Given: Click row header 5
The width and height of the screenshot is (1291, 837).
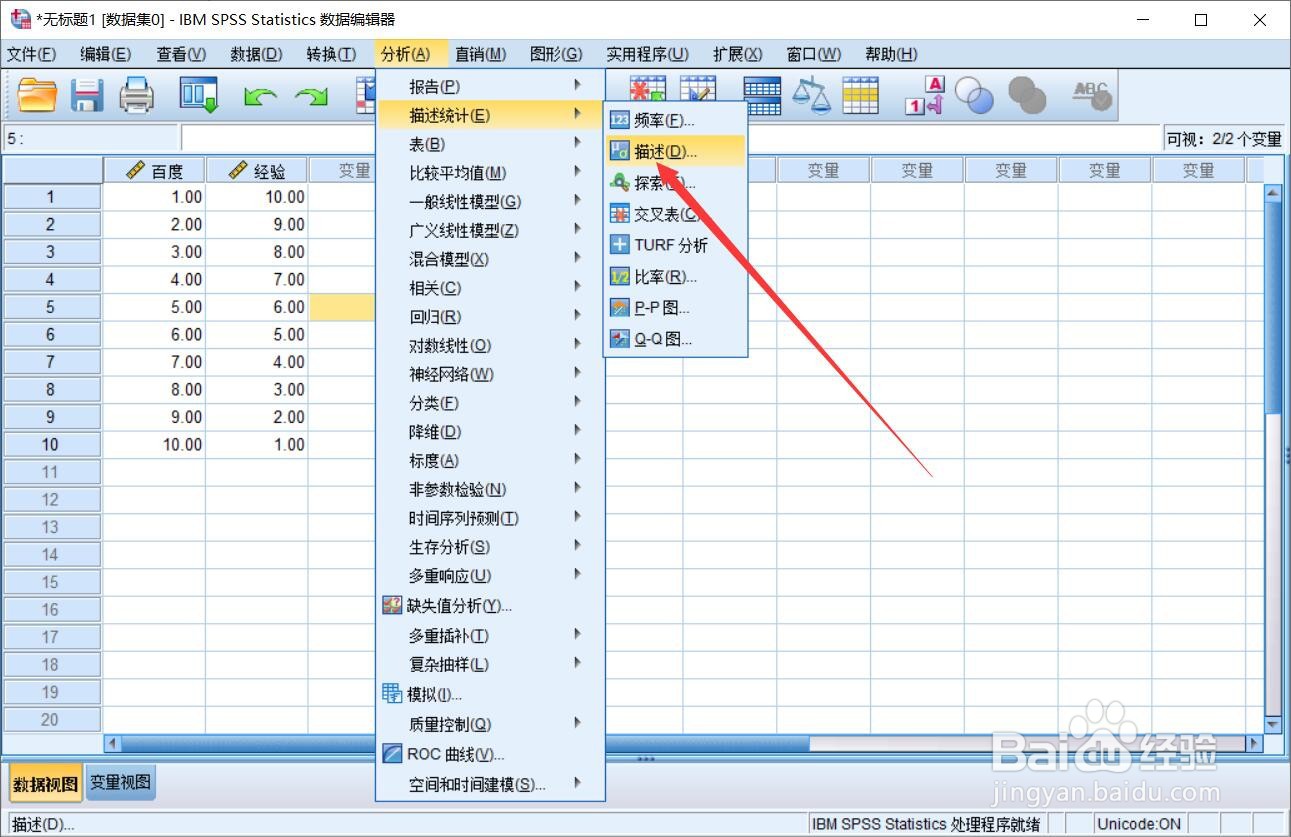Looking at the screenshot, I should click(52, 307).
